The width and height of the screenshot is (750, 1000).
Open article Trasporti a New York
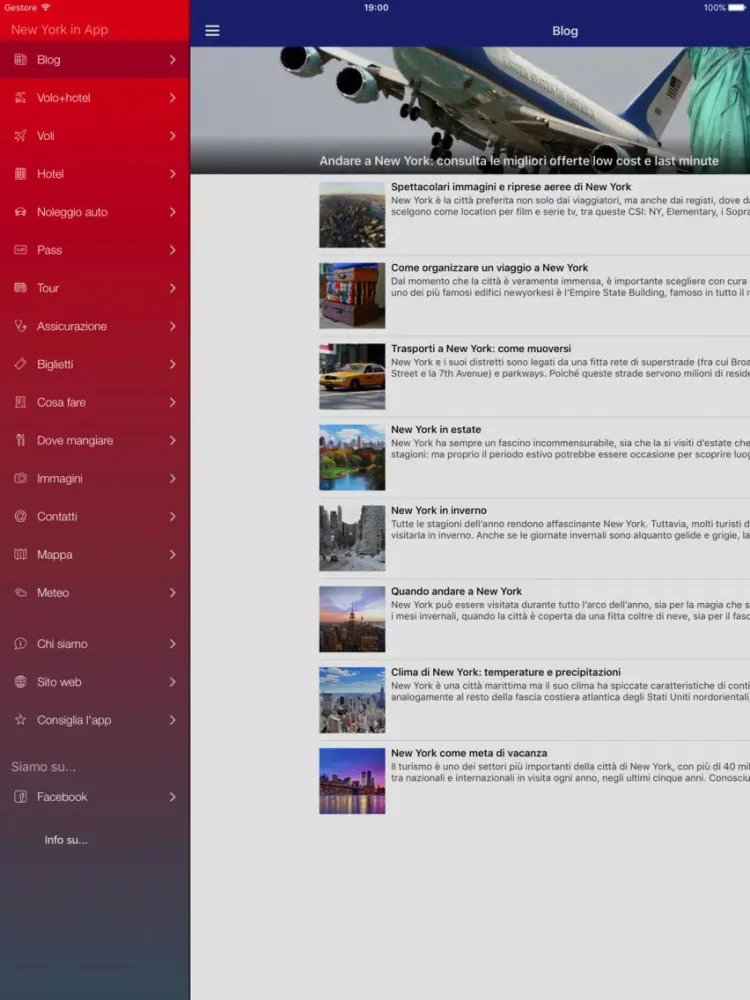pyautogui.click(x=534, y=377)
